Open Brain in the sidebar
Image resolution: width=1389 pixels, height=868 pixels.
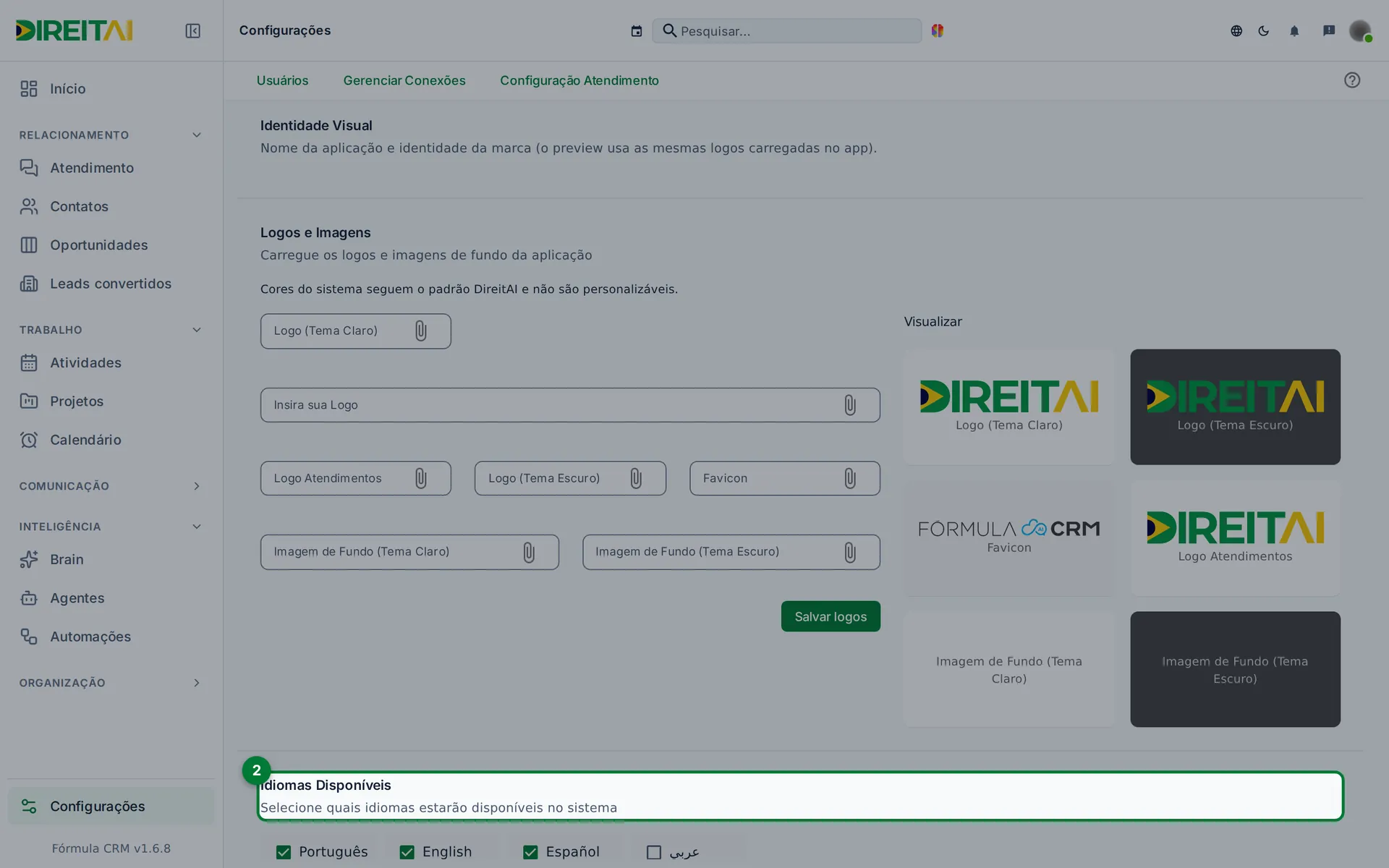click(x=111, y=559)
